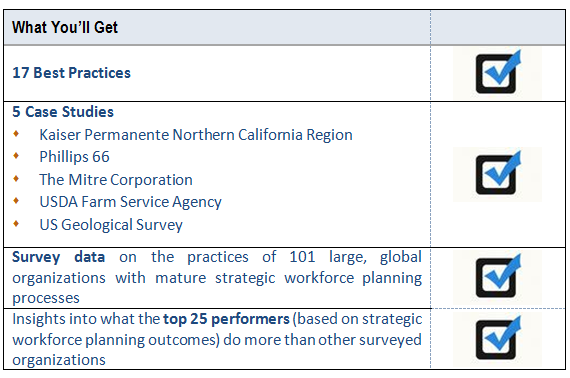Click the checkbox beside 17 Best Practices

[x=498, y=73]
